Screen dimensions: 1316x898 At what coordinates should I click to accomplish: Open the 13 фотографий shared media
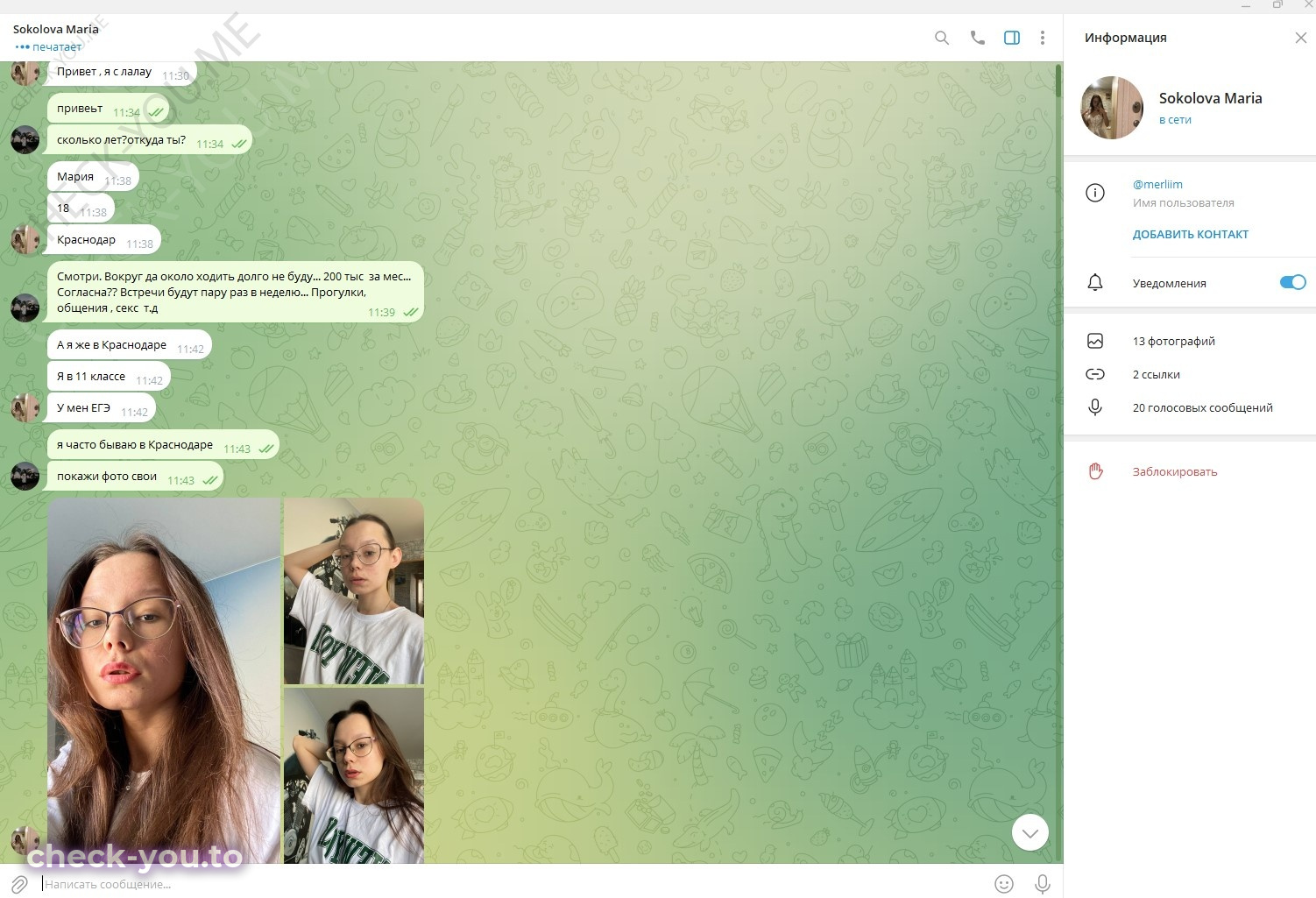pyautogui.click(x=1174, y=341)
